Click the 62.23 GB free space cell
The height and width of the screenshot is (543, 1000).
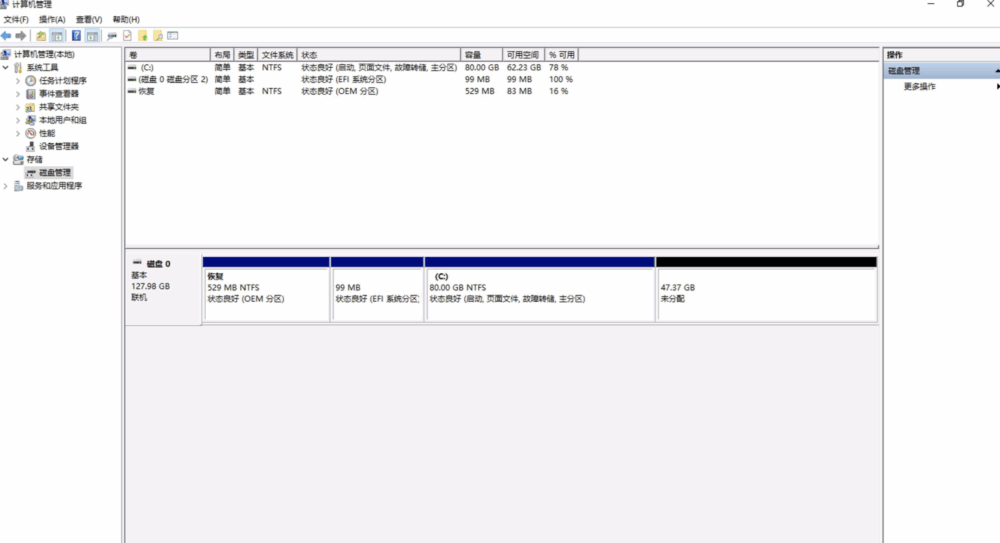524,68
